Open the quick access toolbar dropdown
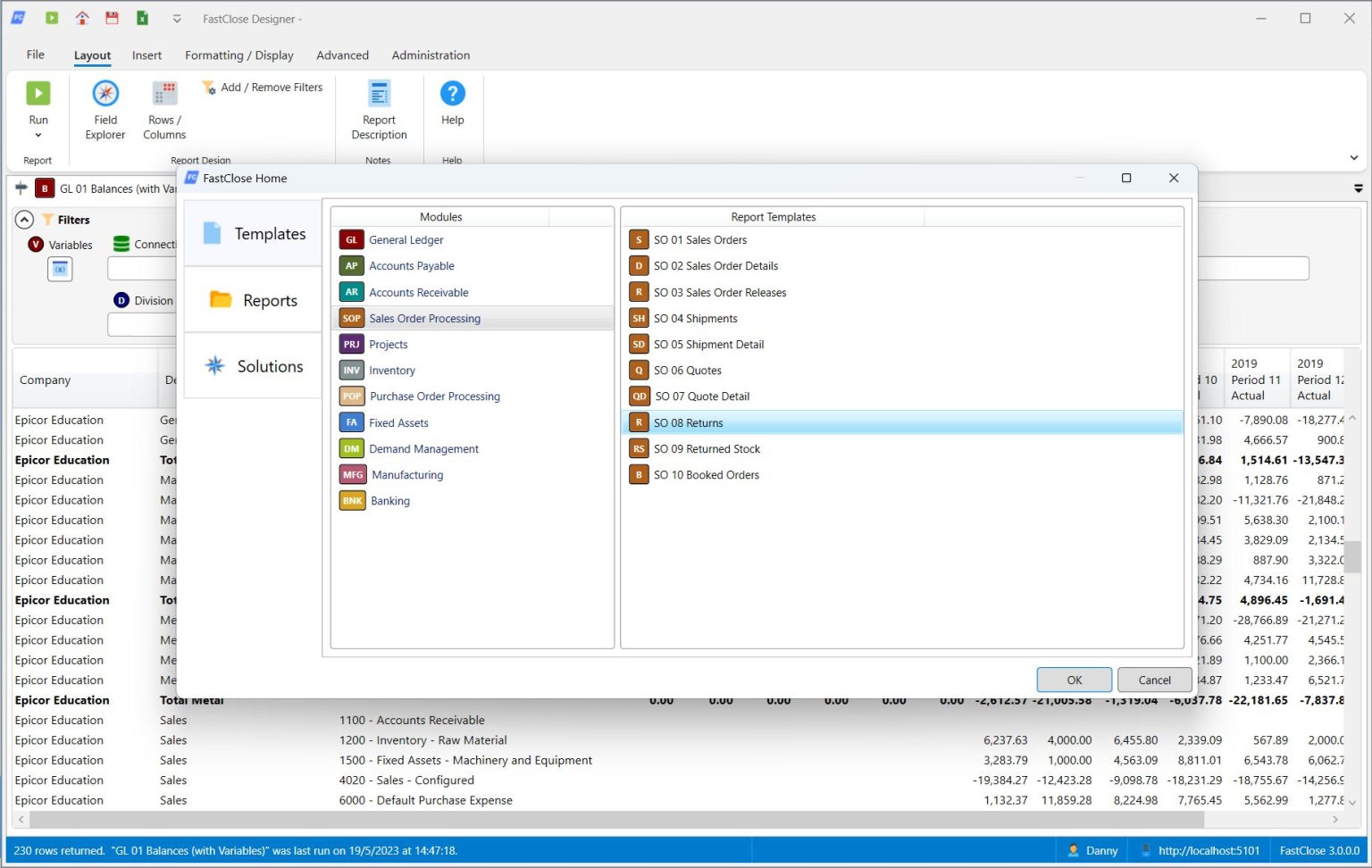 [x=177, y=19]
